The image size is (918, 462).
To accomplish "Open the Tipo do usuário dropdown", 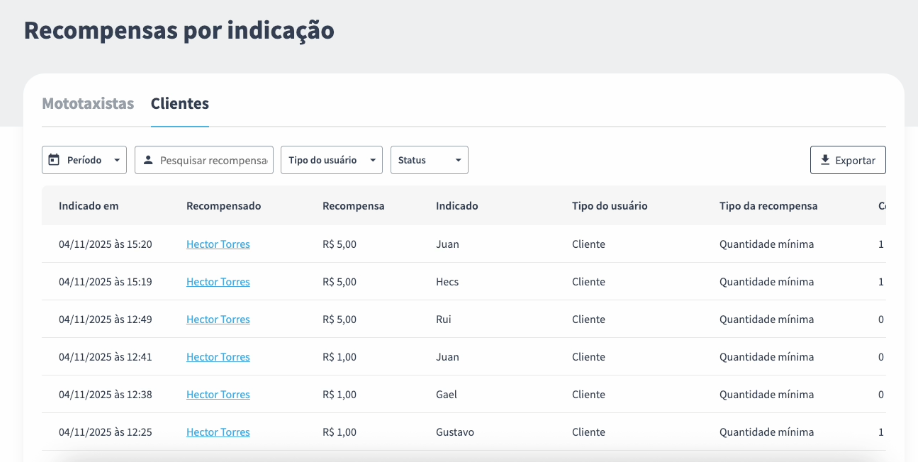I will point(331,160).
